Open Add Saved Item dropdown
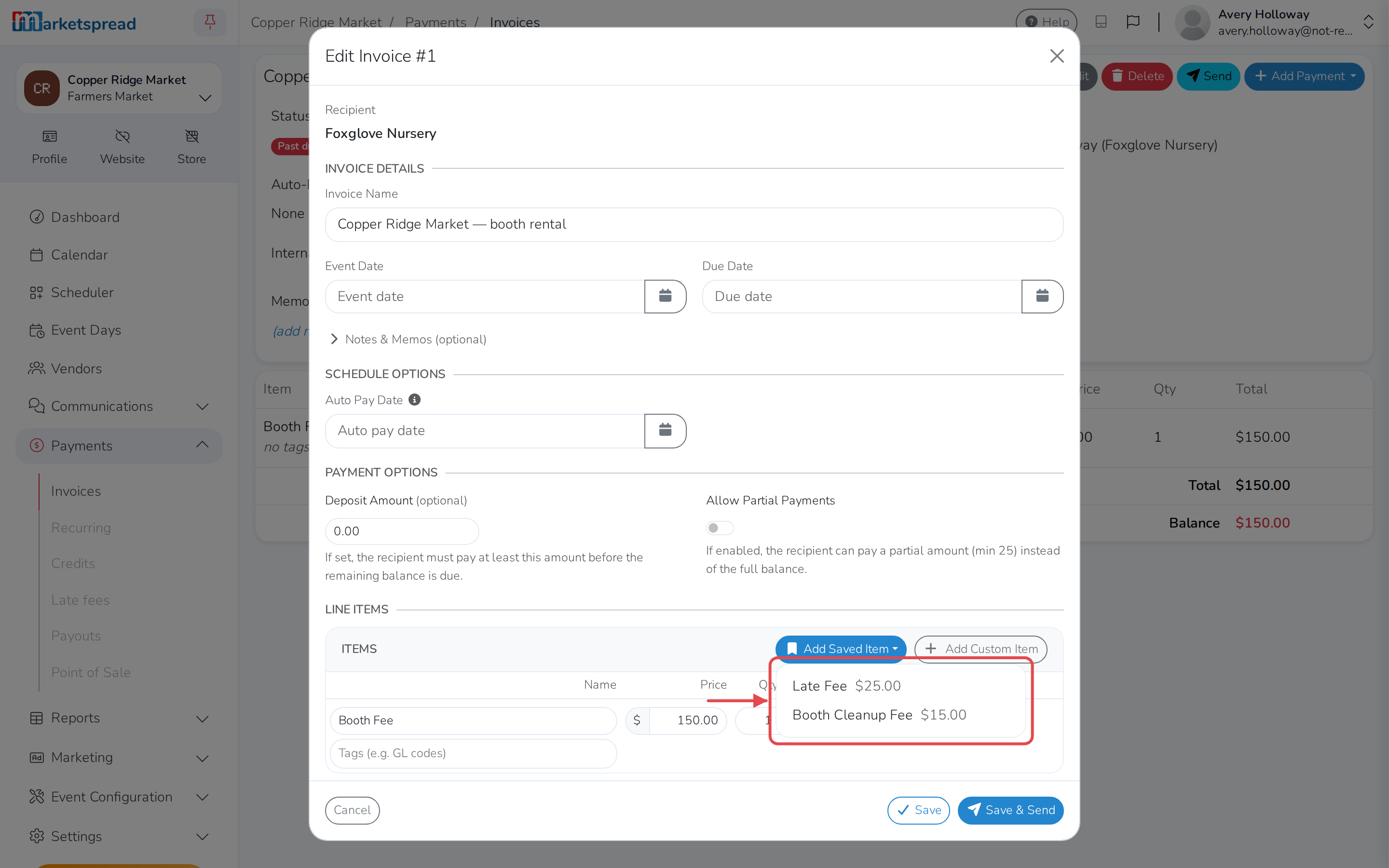 841,649
